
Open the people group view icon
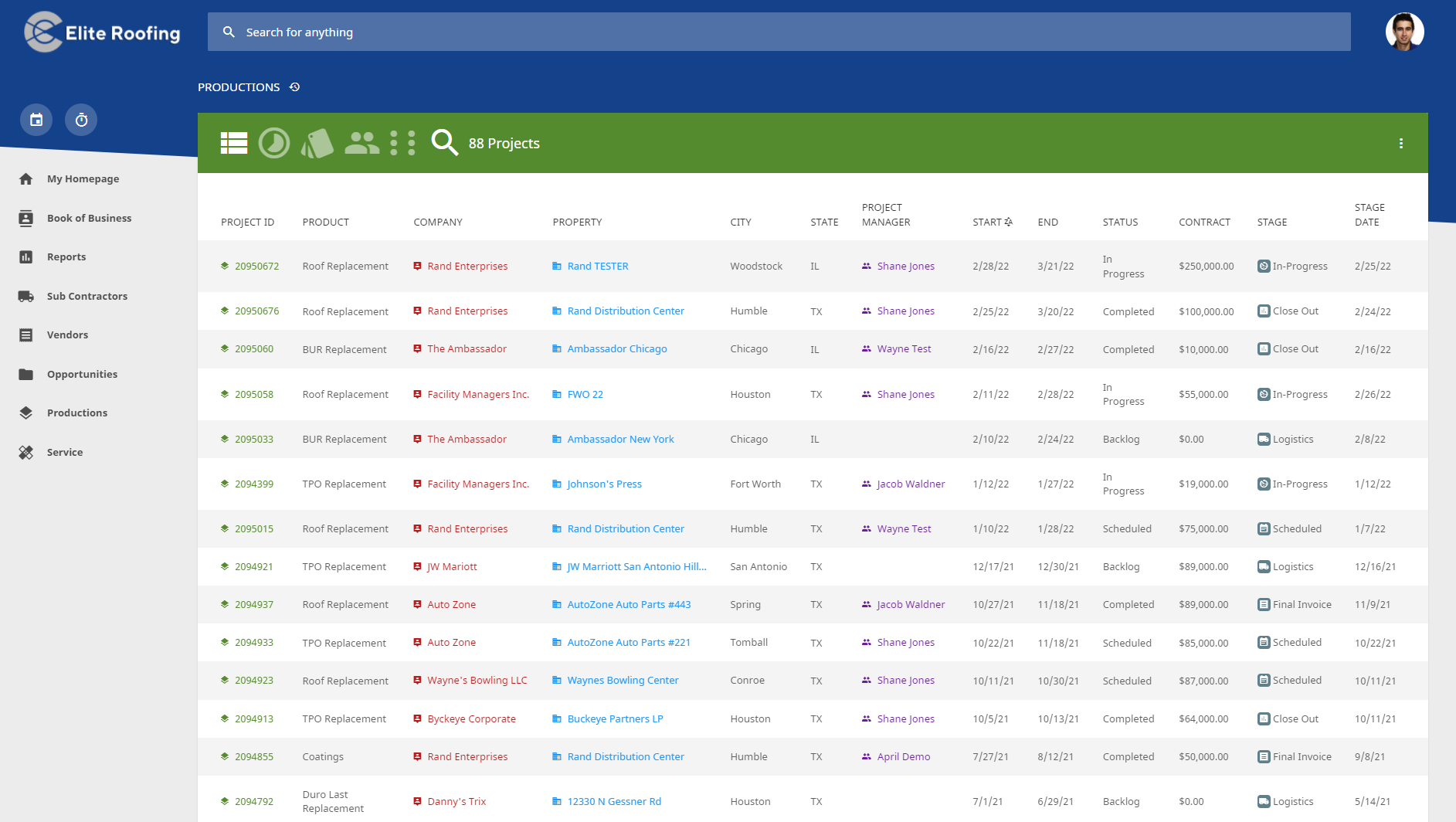tap(361, 143)
